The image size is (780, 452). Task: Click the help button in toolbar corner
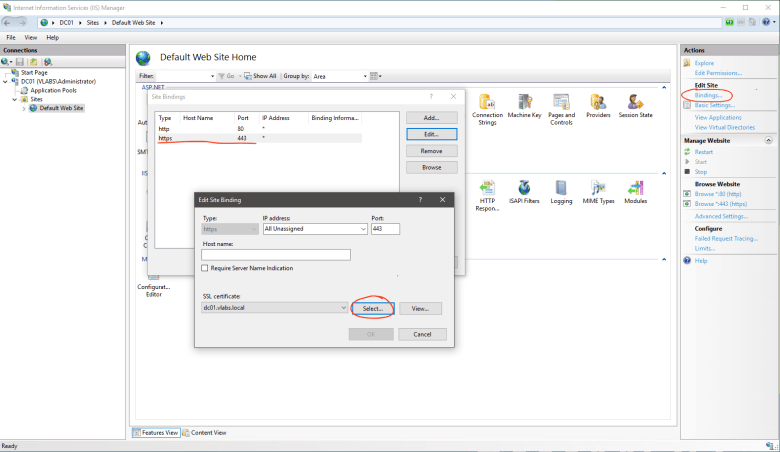tap(766, 22)
